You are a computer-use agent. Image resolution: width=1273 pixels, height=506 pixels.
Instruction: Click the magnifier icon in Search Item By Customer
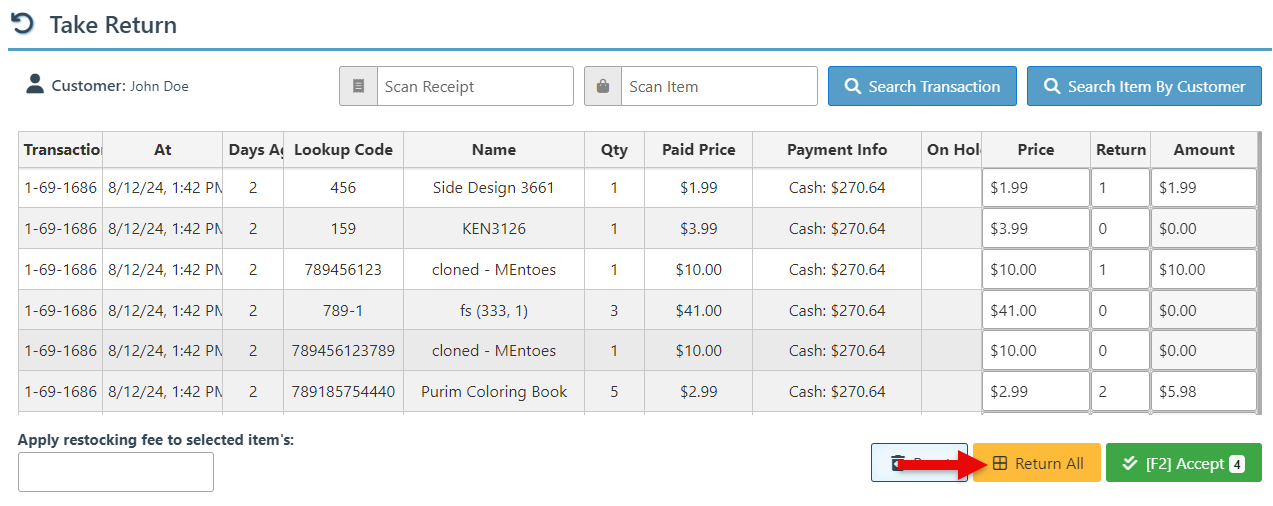pyautogui.click(x=1052, y=87)
